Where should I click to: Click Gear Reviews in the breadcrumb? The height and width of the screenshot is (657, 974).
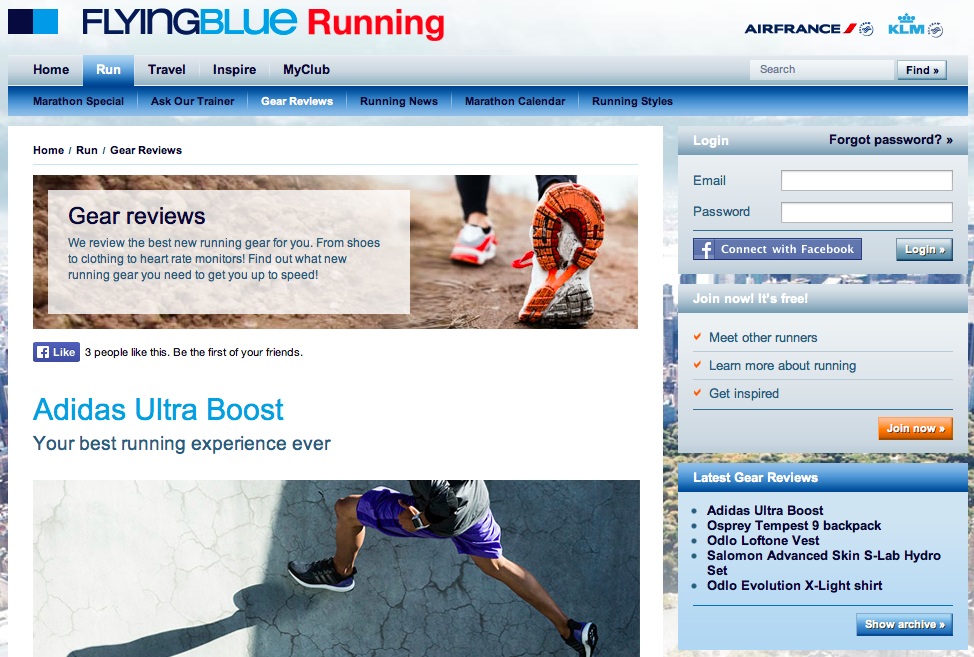tap(146, 150)
